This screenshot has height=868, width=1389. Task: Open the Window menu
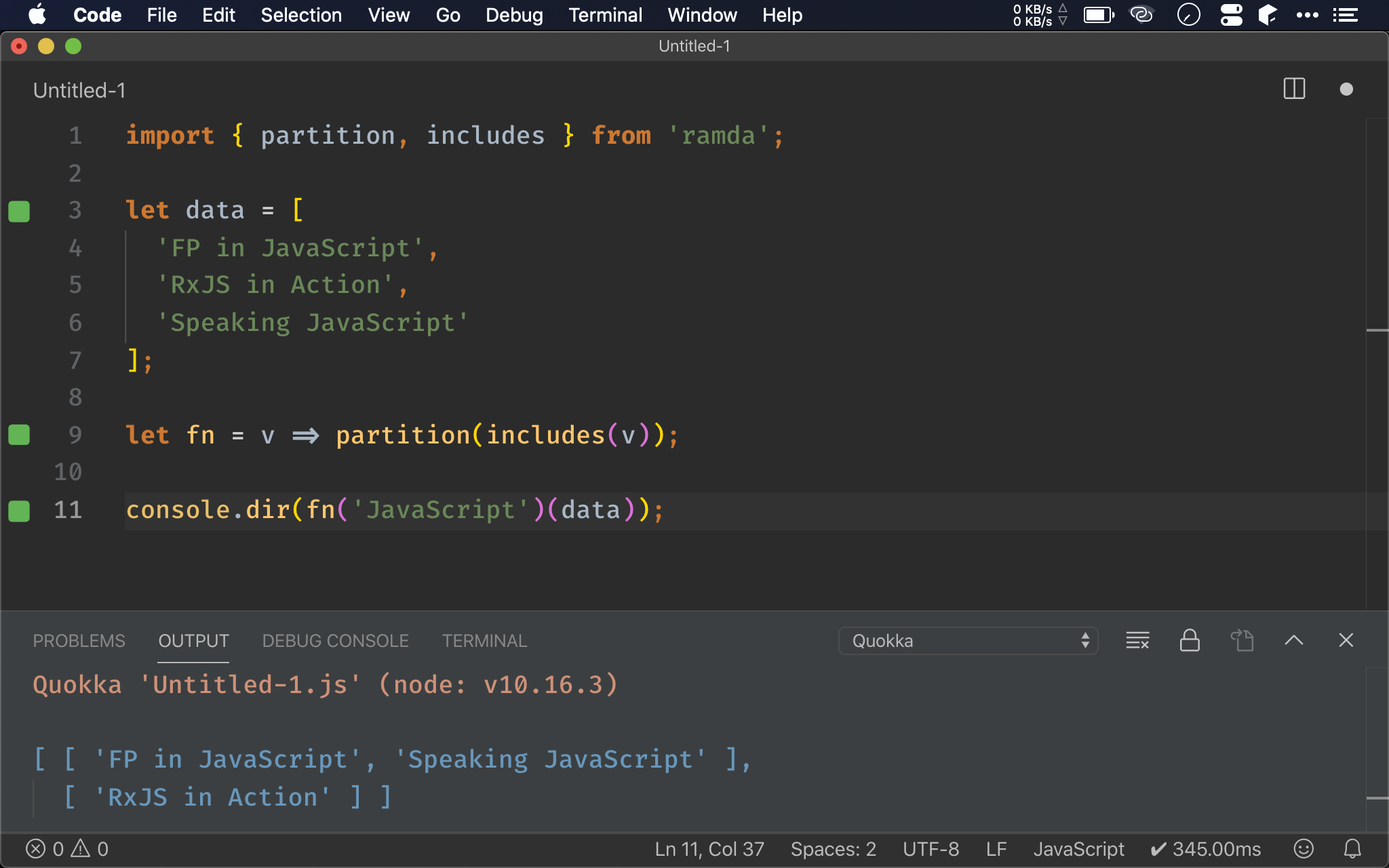point(702,15)
